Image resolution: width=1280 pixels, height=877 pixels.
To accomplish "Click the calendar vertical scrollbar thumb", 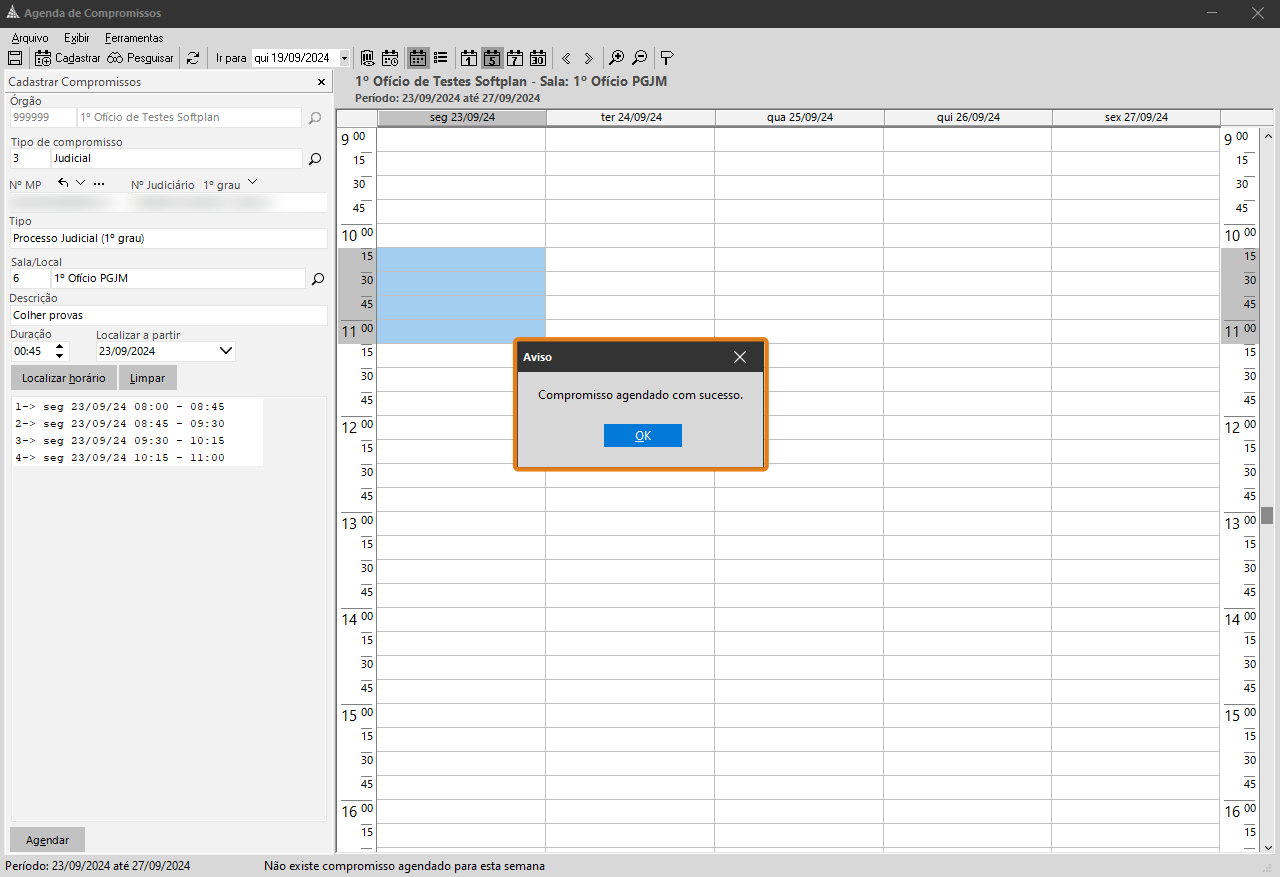I will pyautogui.click(x=1267, y=515).
